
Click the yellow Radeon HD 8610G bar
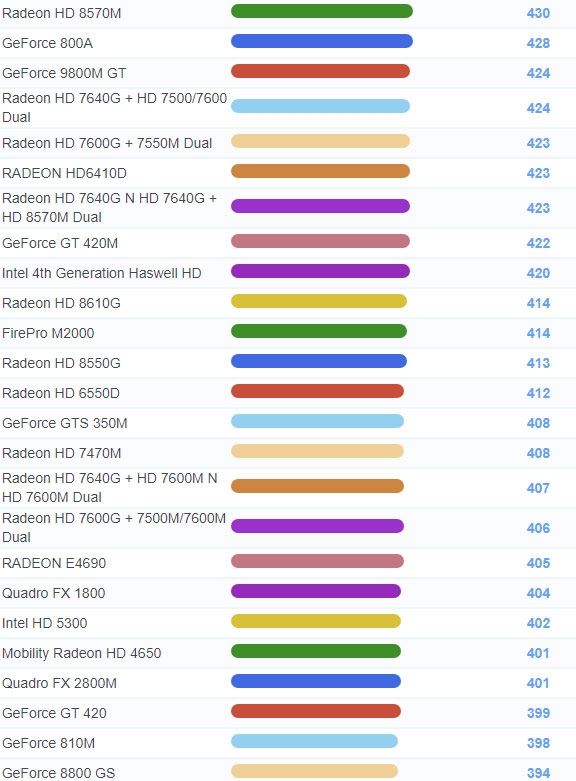click(319, 301)
